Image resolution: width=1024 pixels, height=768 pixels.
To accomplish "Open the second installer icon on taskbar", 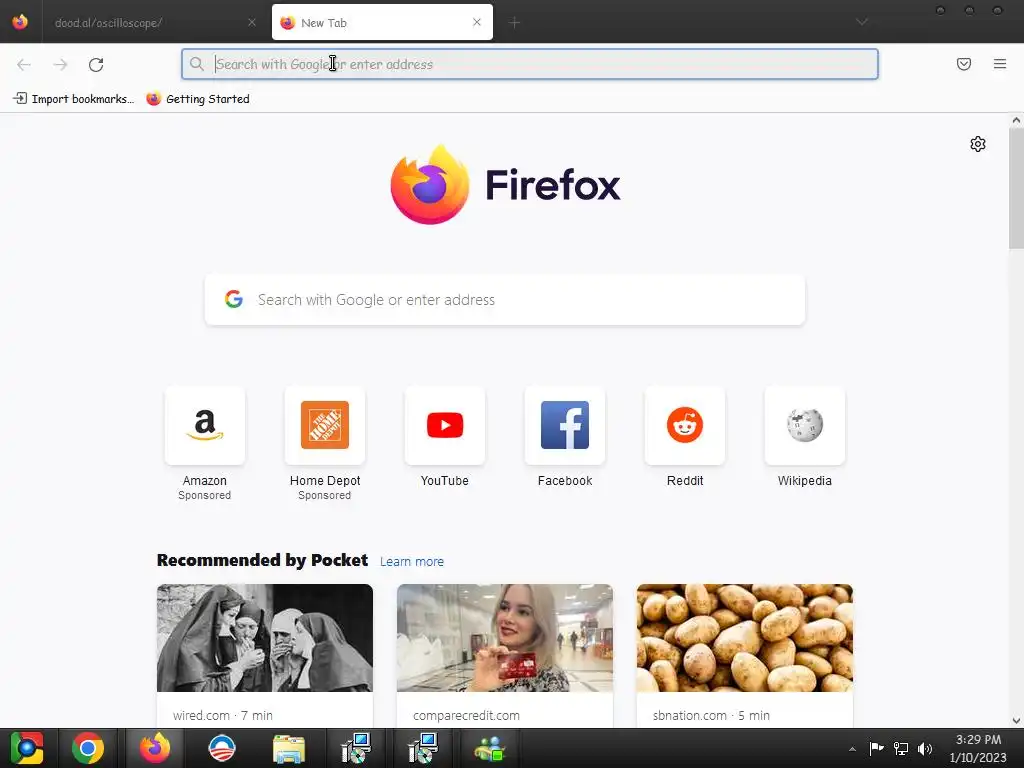I will point(423,748).
